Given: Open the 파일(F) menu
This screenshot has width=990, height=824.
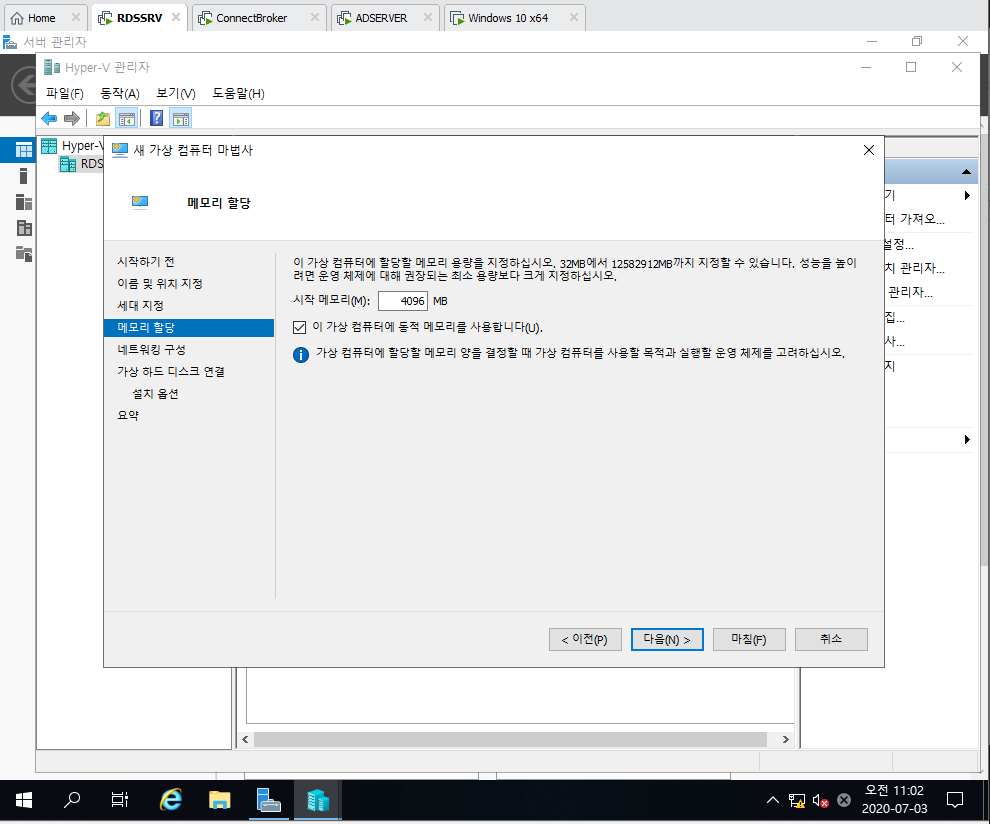Looking at the screenshot, I should point(64,93).
